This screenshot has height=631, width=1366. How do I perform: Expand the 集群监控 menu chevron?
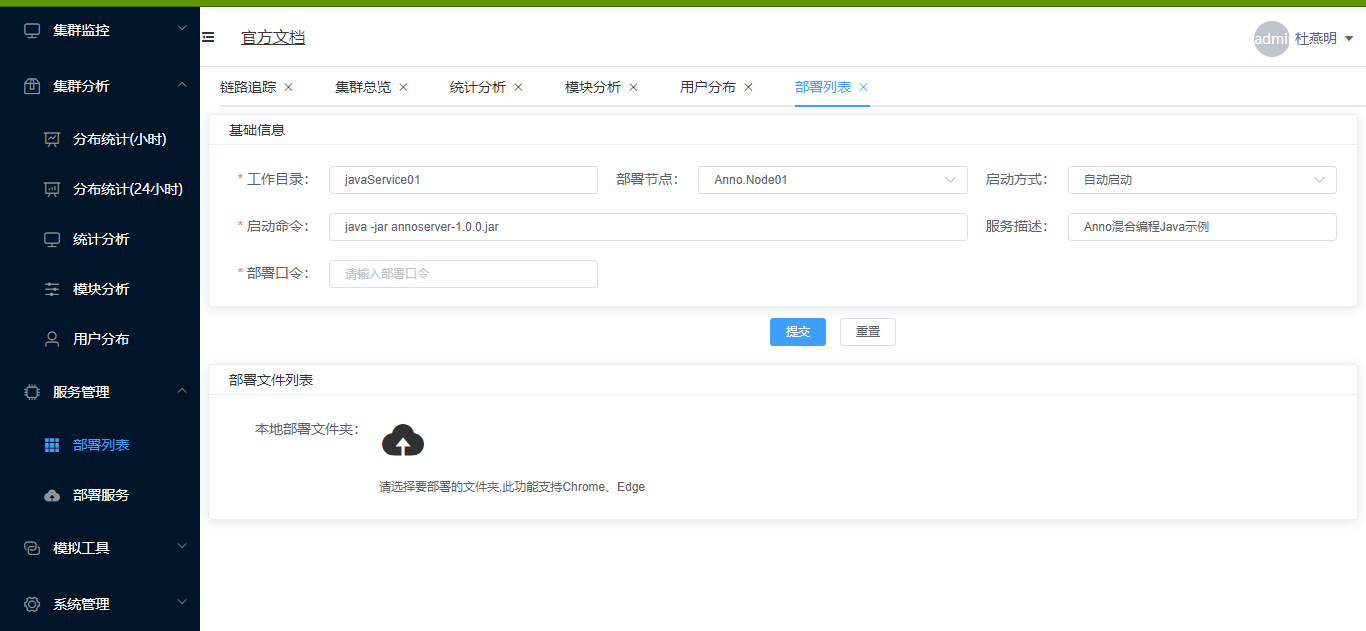click(x=181, y=28)
